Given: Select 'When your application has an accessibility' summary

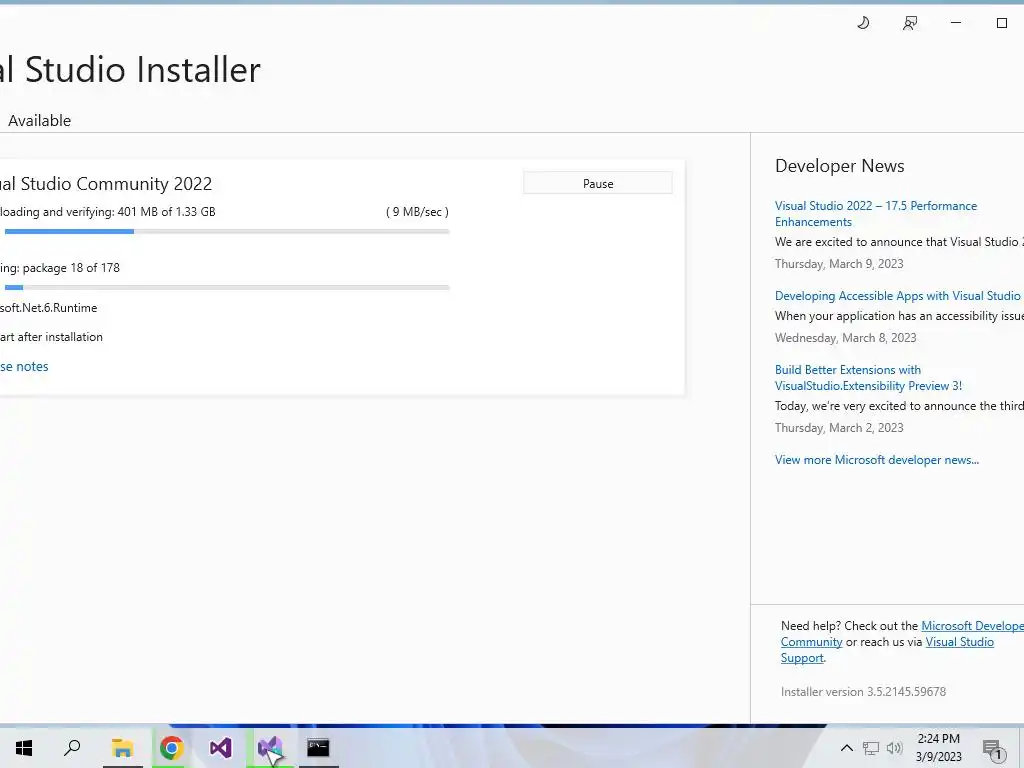Looking at the screenshot, I should 899,315.
